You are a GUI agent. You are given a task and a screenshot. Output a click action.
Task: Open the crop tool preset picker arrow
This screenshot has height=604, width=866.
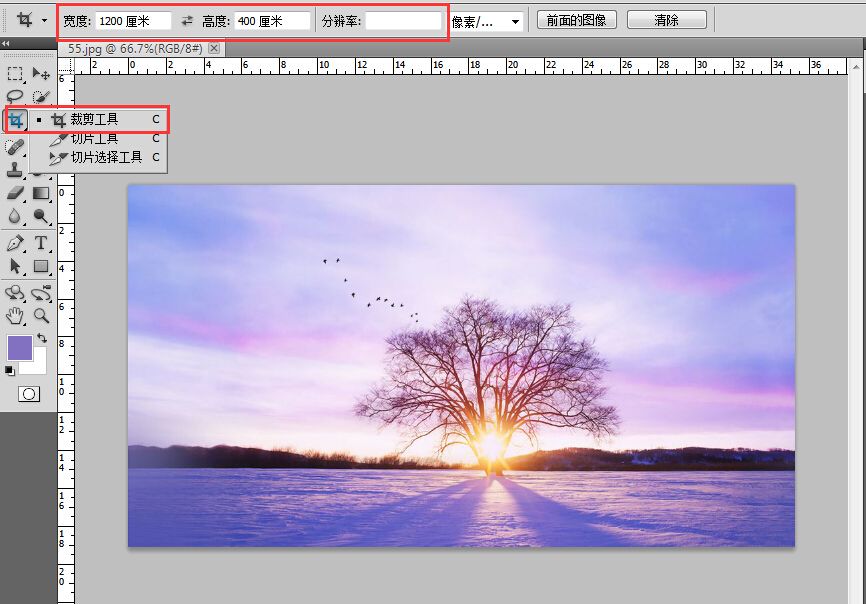tap(44, 21)
